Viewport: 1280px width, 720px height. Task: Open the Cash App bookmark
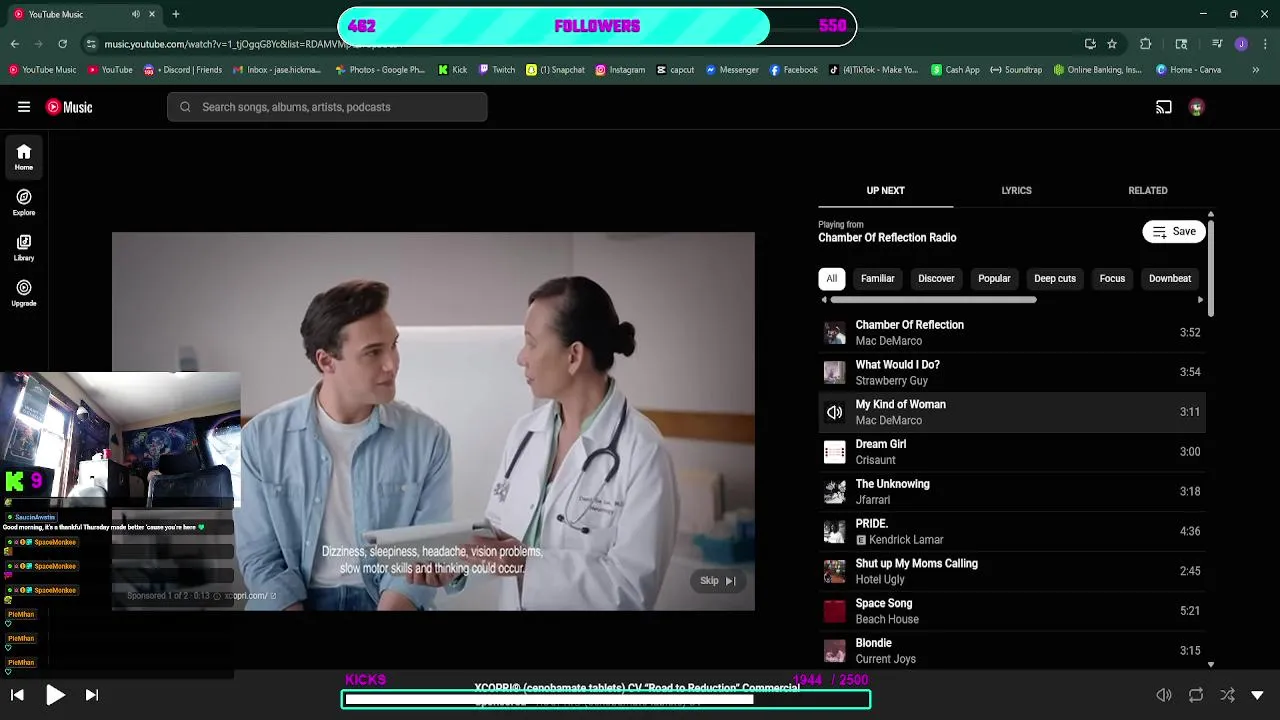tap(955, 70)
